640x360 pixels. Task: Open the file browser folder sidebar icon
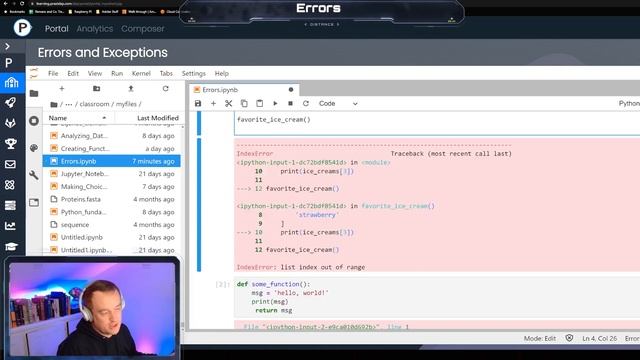click(34, 93)
